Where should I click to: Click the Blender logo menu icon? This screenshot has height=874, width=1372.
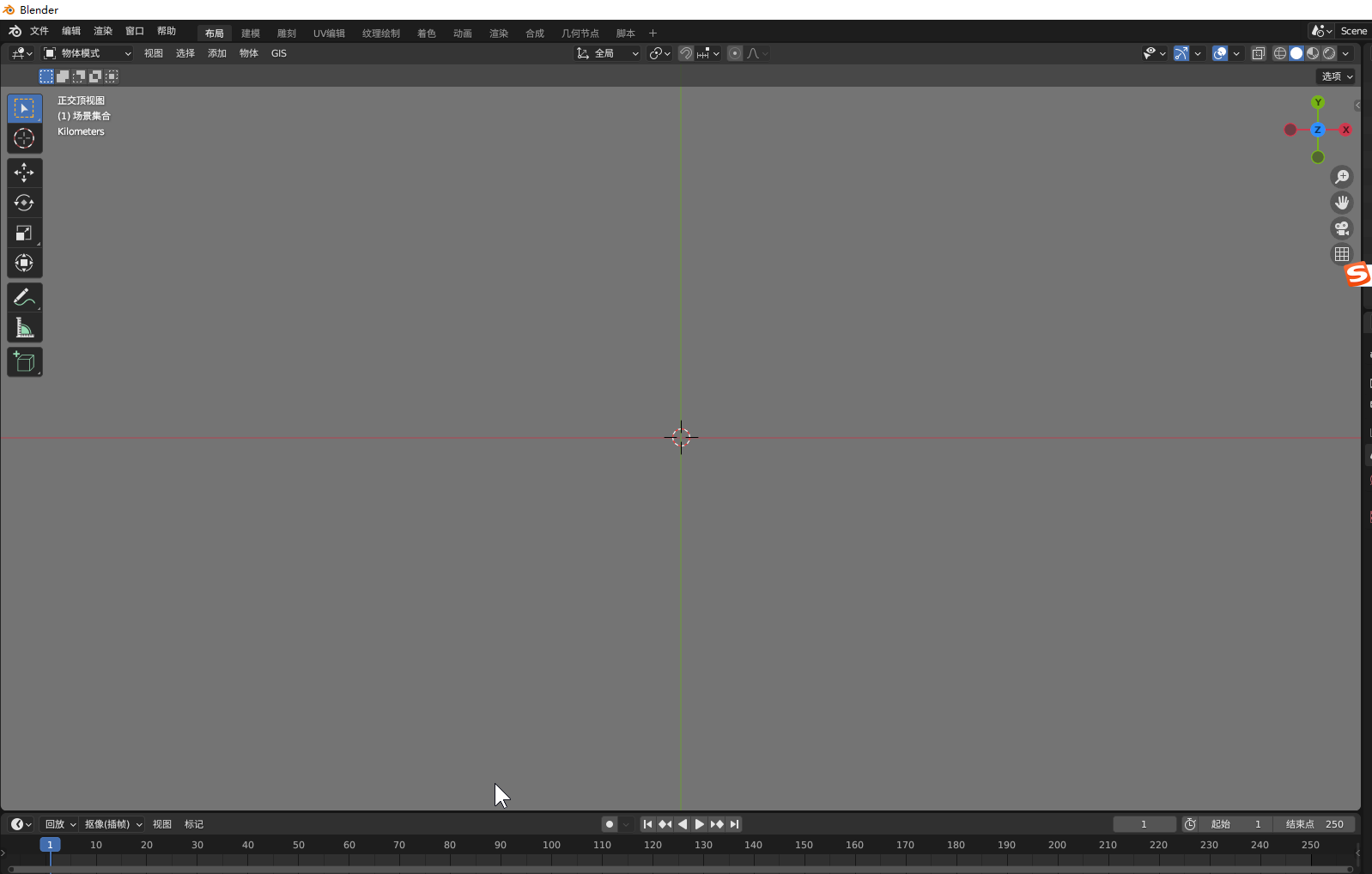[x=15, y=31]
